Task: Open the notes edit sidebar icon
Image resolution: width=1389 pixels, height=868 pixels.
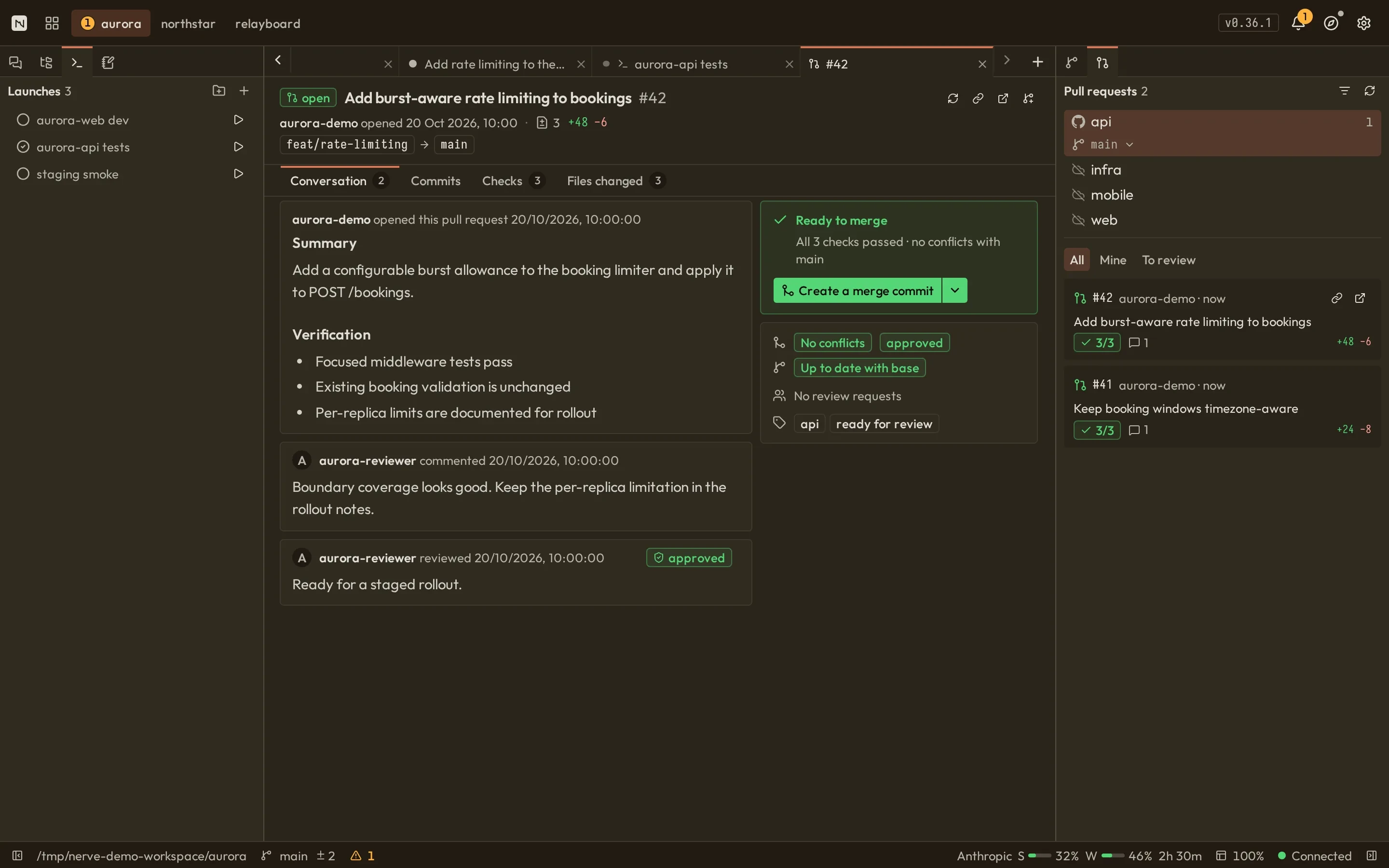Action: 108,62
